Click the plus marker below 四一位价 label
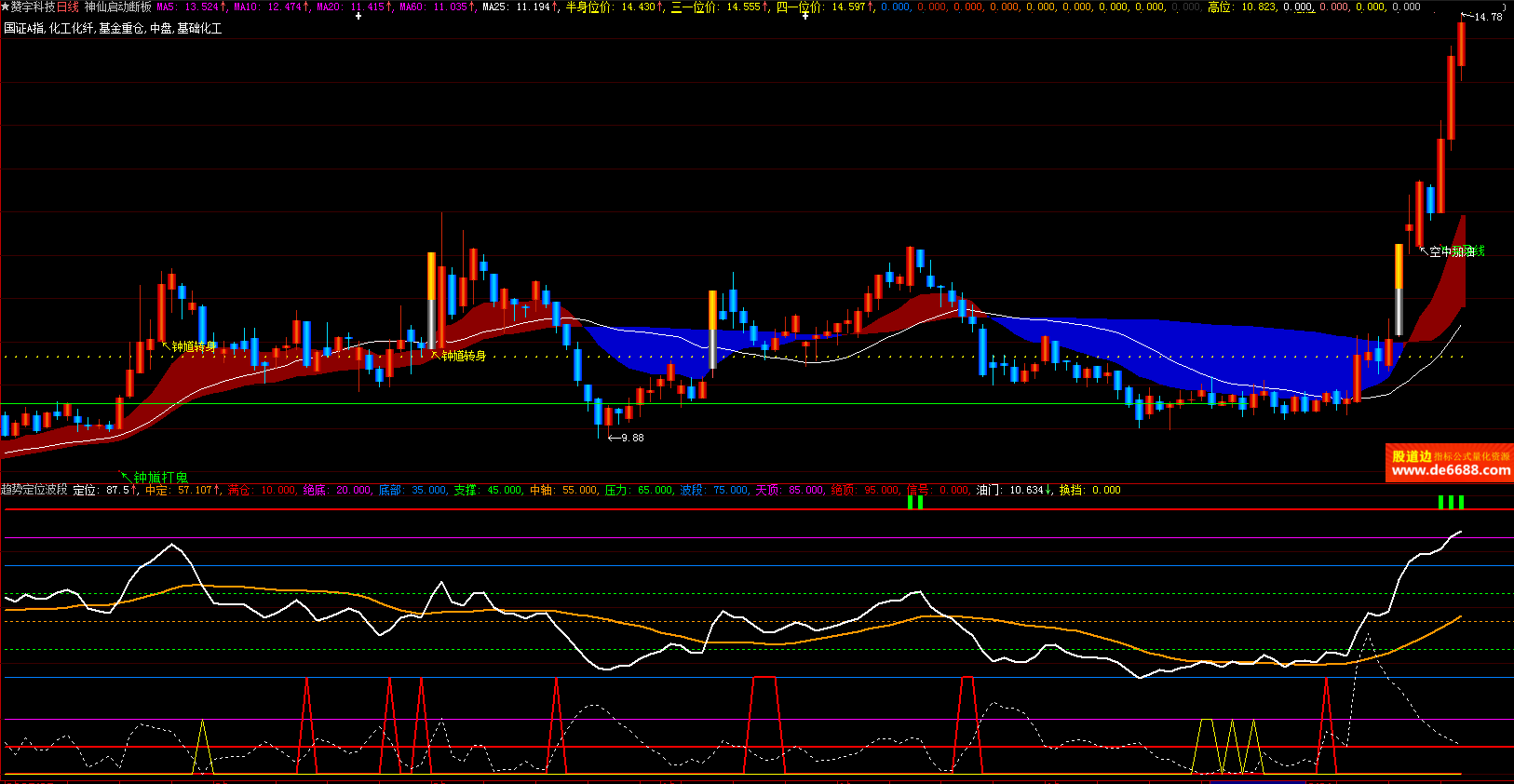This screenshot has width=1514, height=784. 805,16
